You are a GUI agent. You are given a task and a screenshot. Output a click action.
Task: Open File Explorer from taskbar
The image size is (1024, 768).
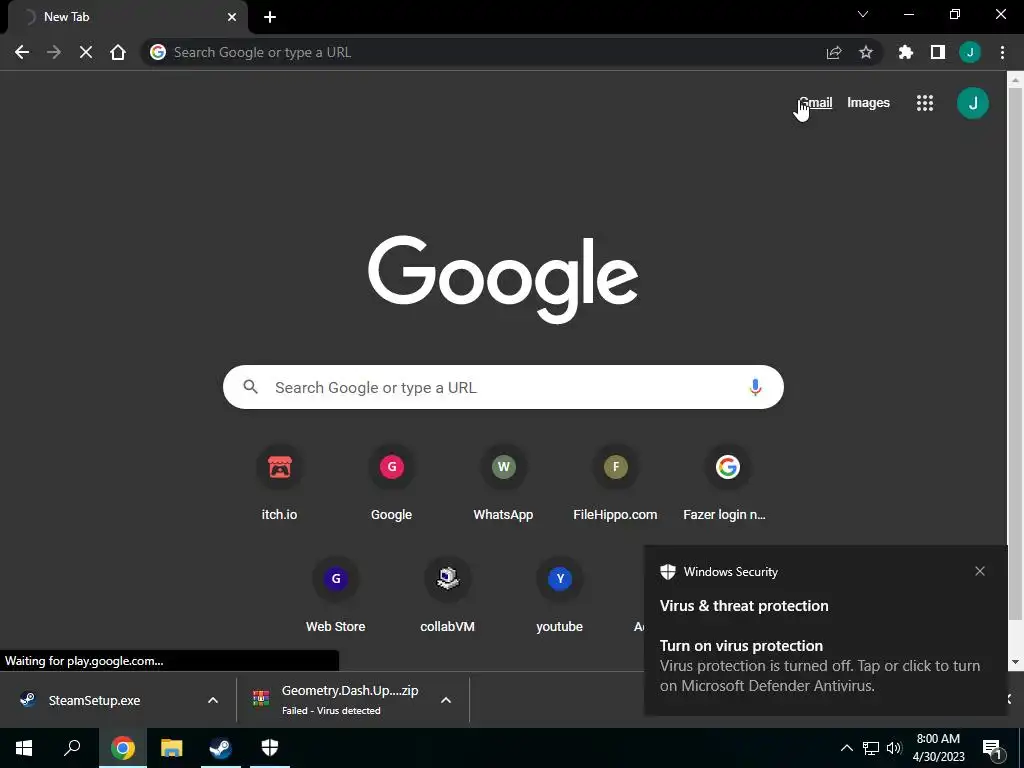pyautogui.click(x=172, y=748)
